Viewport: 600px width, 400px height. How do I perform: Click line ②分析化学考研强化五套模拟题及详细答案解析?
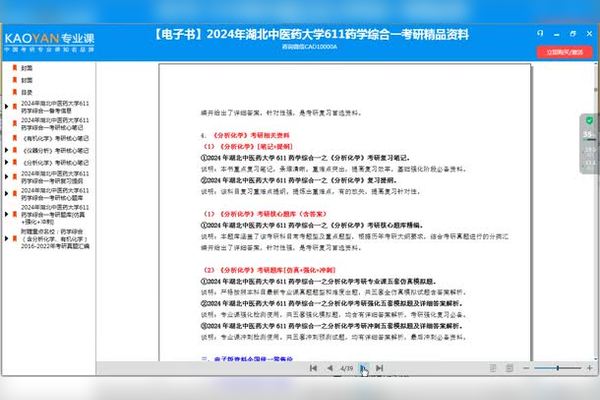tap(331, 304)
